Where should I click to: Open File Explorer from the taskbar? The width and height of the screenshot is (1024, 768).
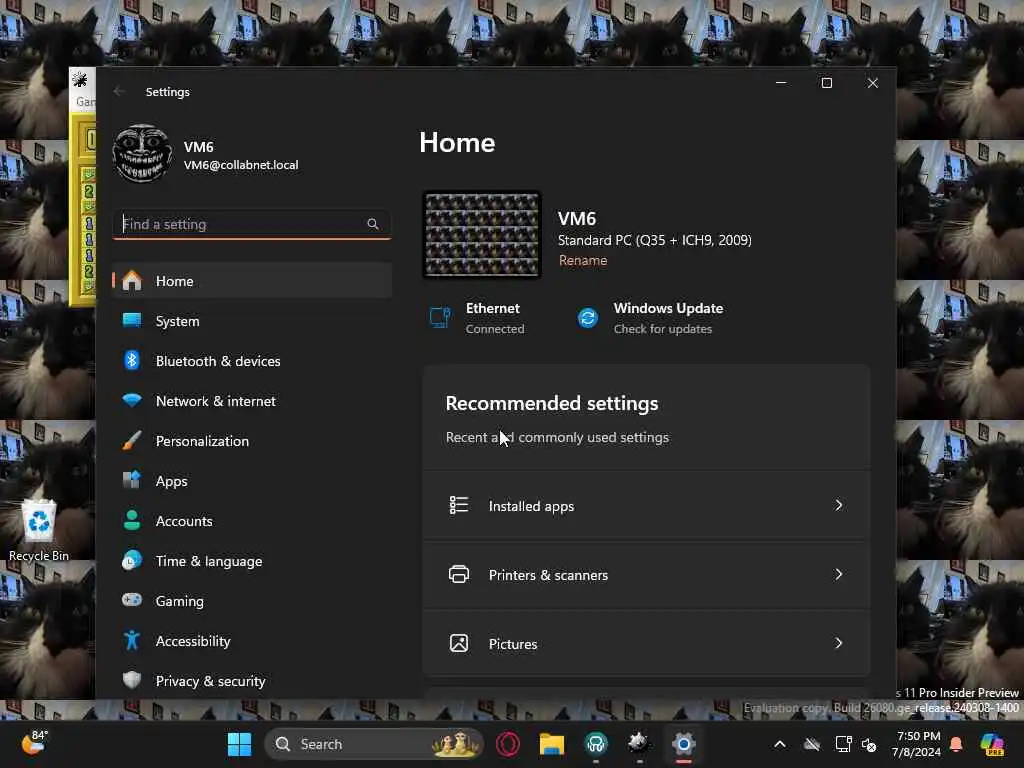click(552, 744)
